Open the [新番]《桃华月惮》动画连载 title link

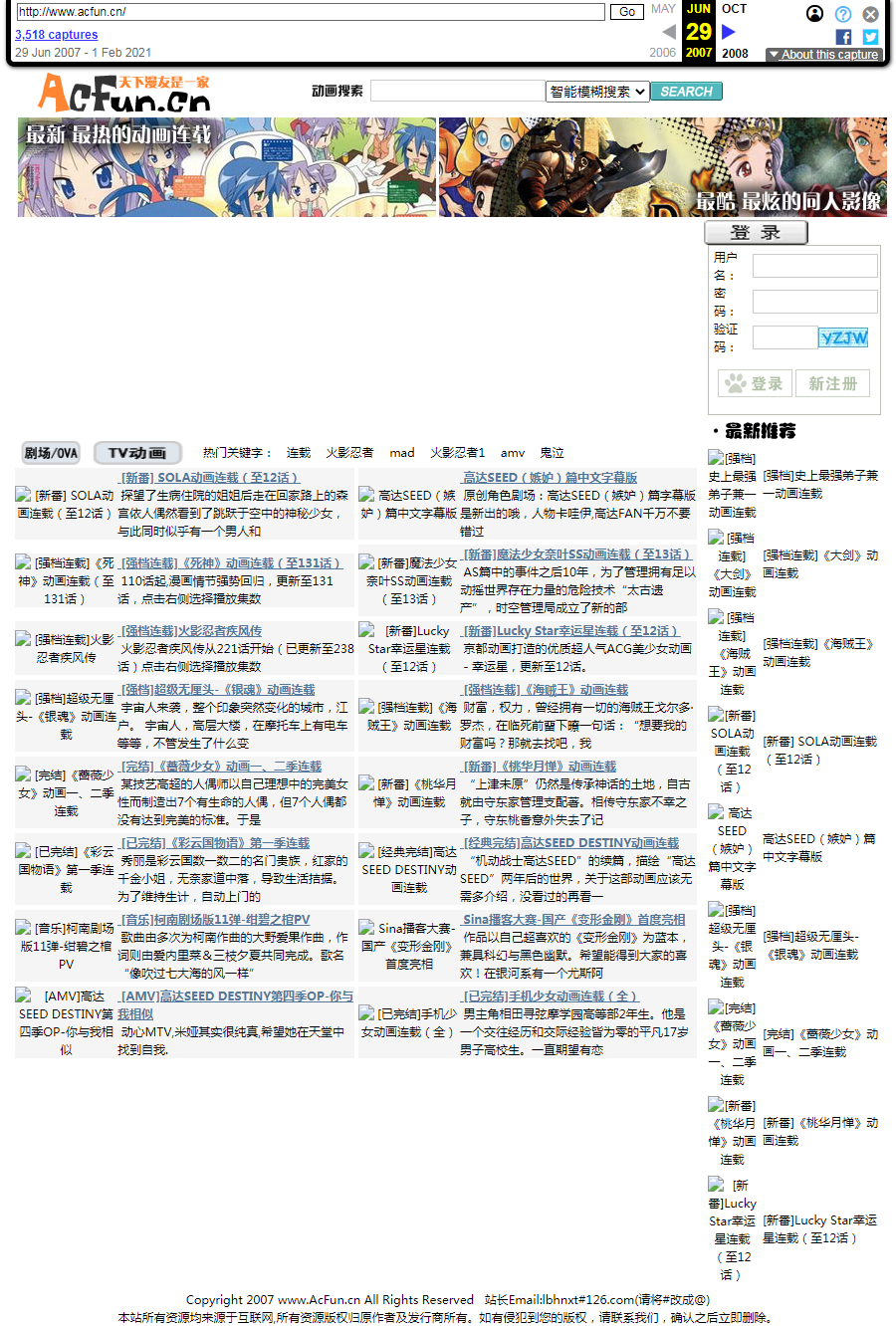point(540,767)
